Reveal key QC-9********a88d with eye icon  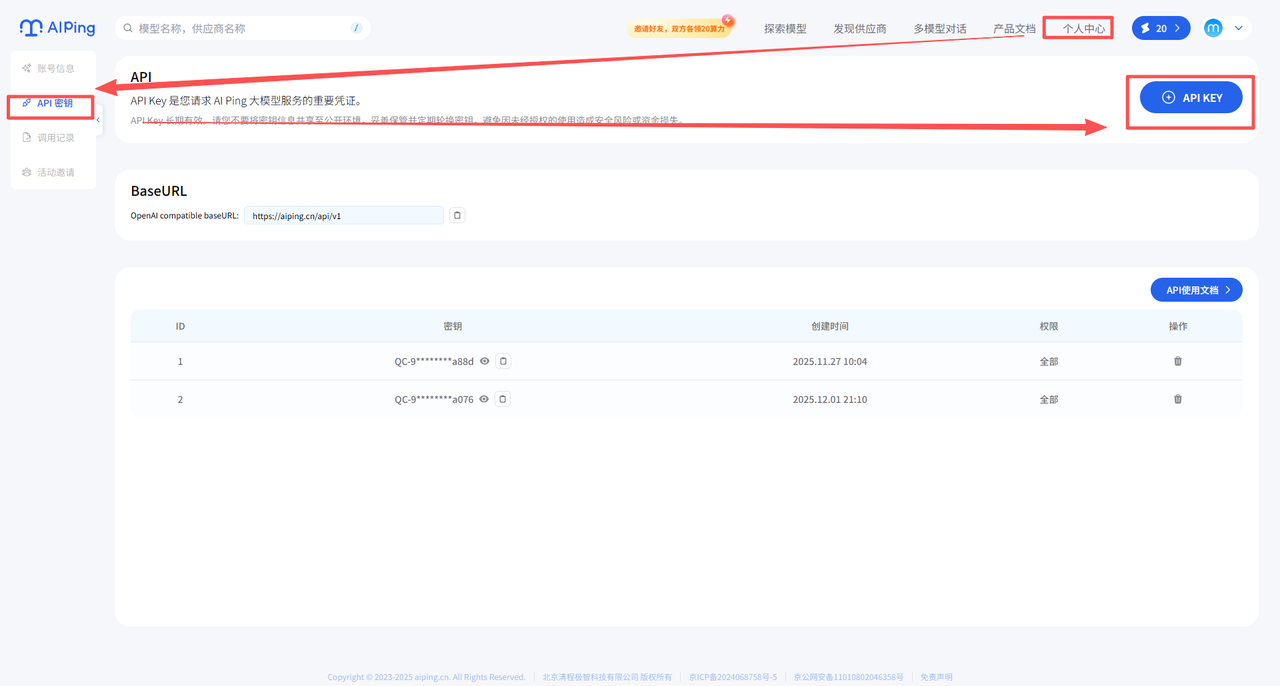485,361
